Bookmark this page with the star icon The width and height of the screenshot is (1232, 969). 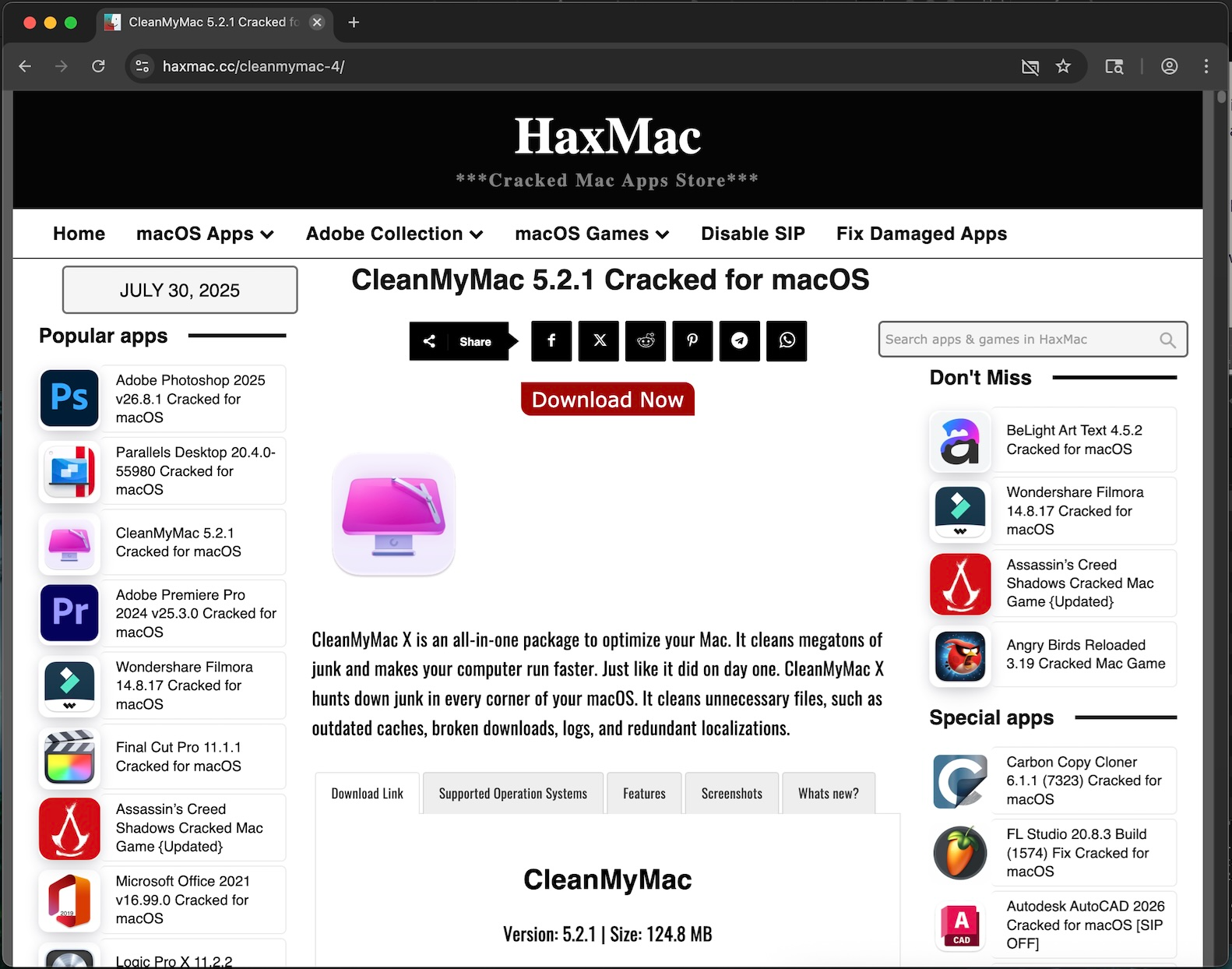point(1063,66)
